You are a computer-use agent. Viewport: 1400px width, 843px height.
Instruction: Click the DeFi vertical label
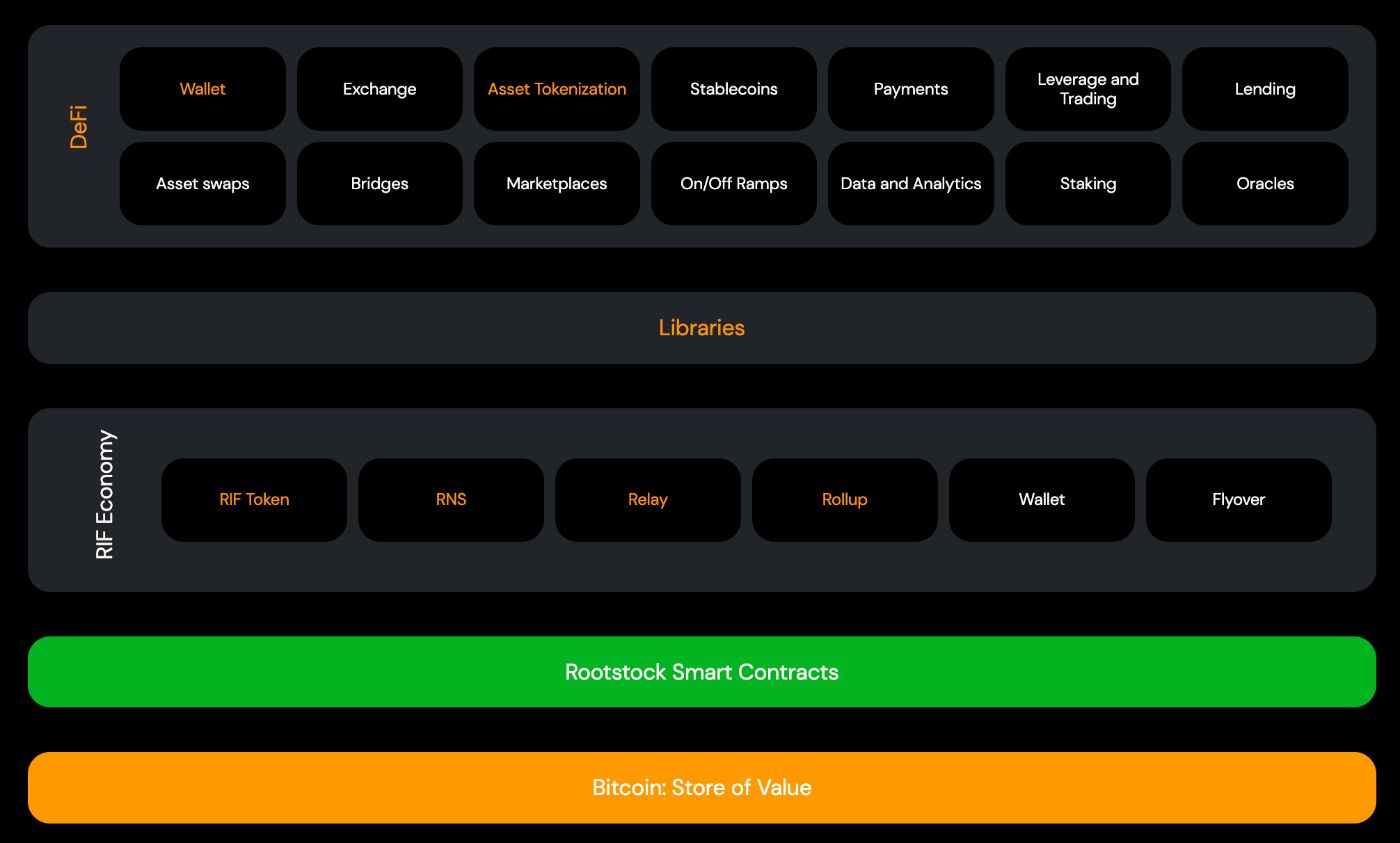click(79, 127)
